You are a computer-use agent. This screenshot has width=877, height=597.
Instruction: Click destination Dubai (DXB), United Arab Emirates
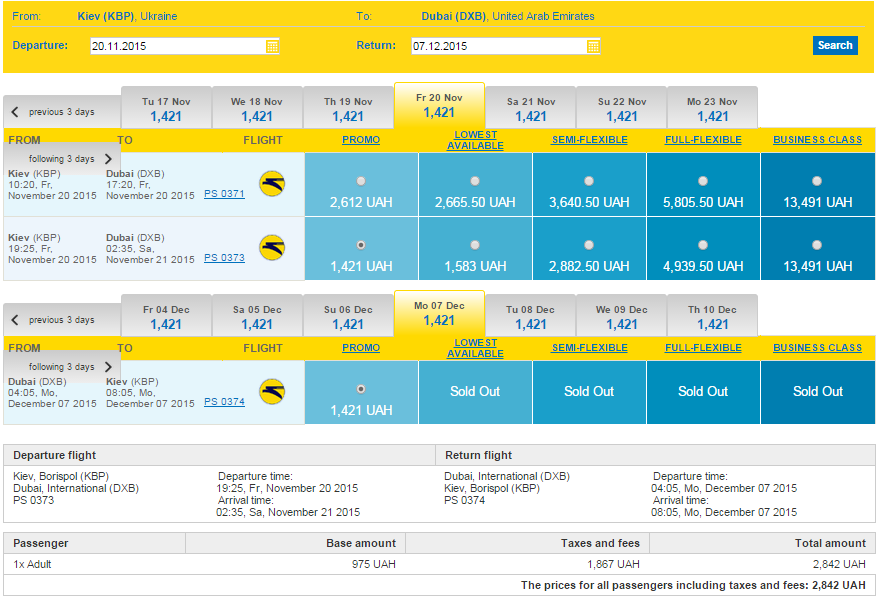pyautogui.click(x=508, y=16)
